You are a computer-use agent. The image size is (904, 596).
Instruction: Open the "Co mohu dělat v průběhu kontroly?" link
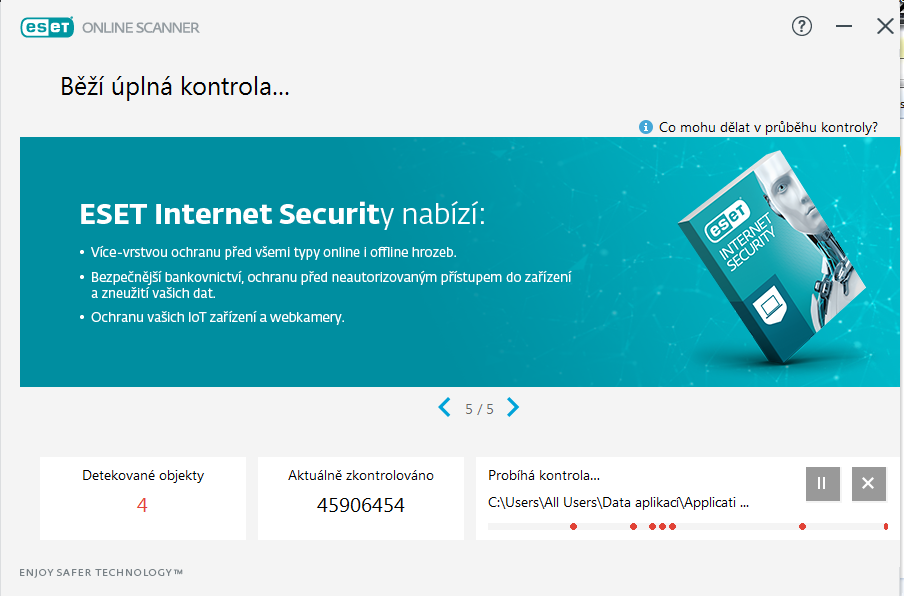click(768, 127)
